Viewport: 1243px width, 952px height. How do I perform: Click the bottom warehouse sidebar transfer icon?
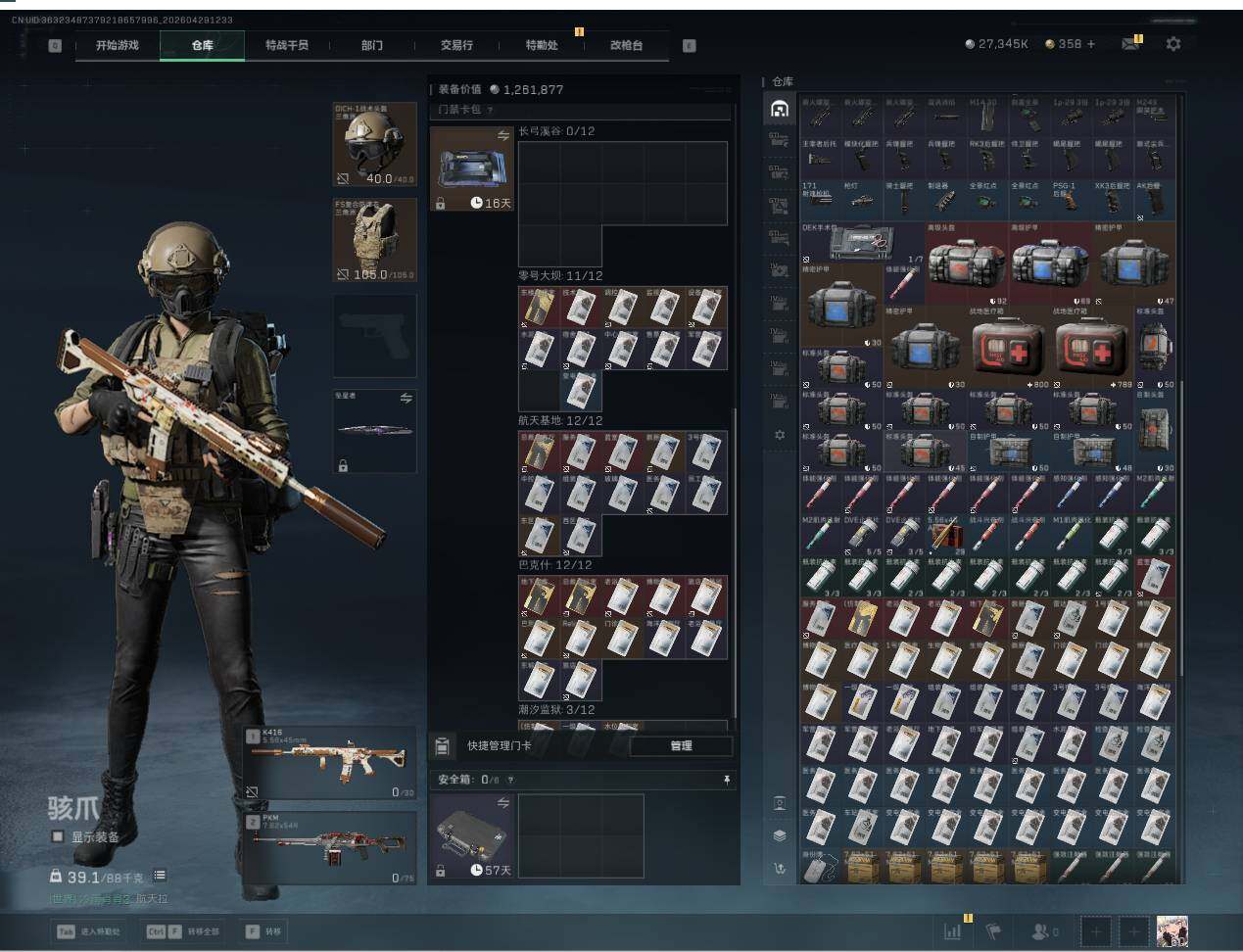(x=780, y=868)
